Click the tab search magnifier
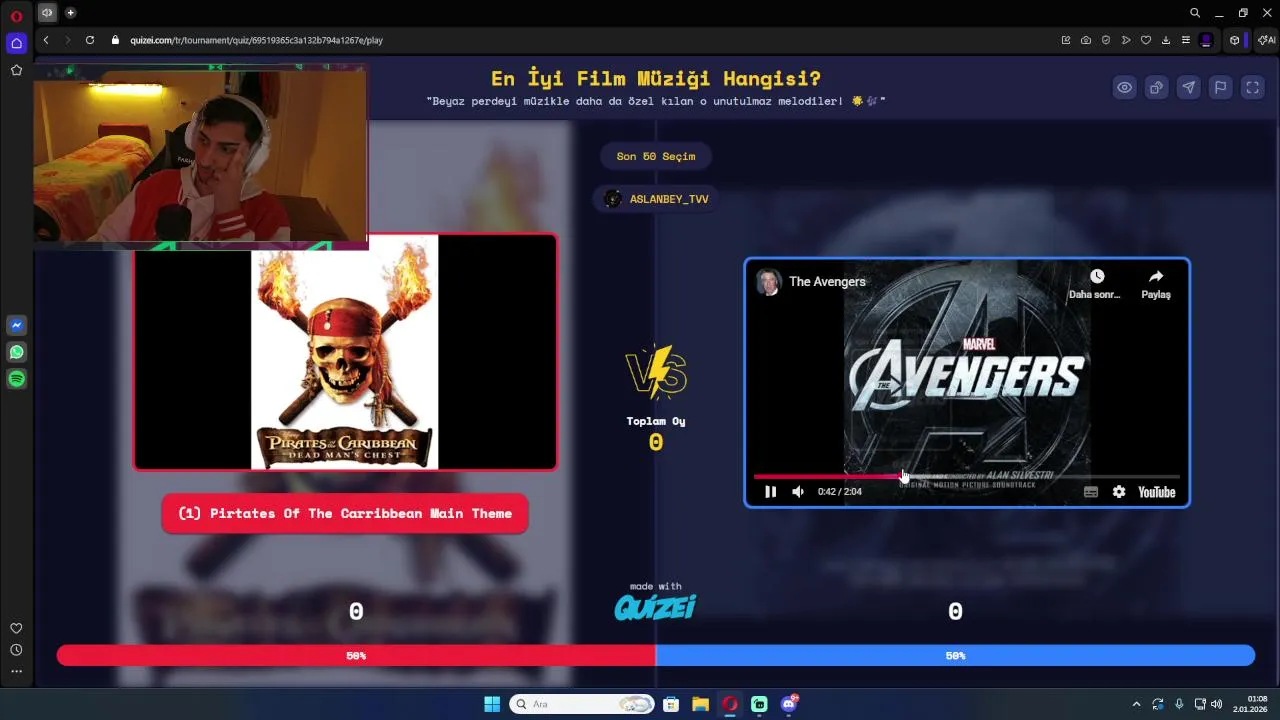 (1195, 13)
